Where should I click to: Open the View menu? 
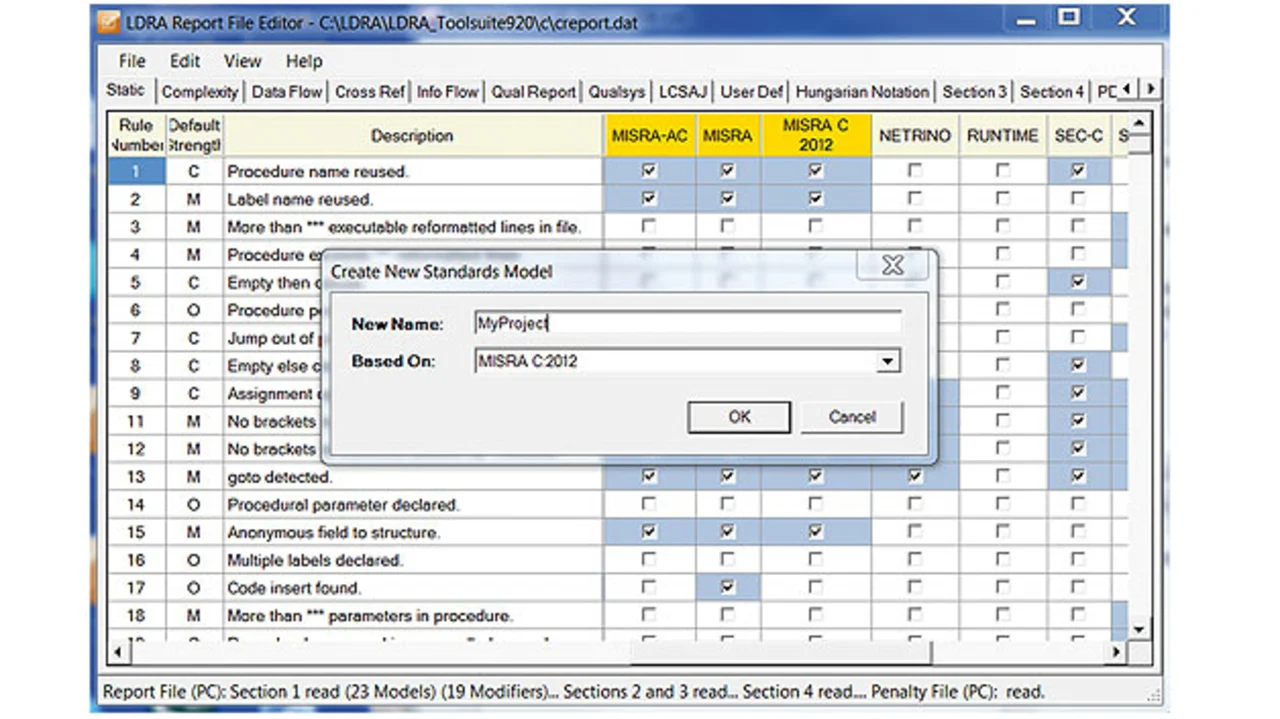click(242, 61)
